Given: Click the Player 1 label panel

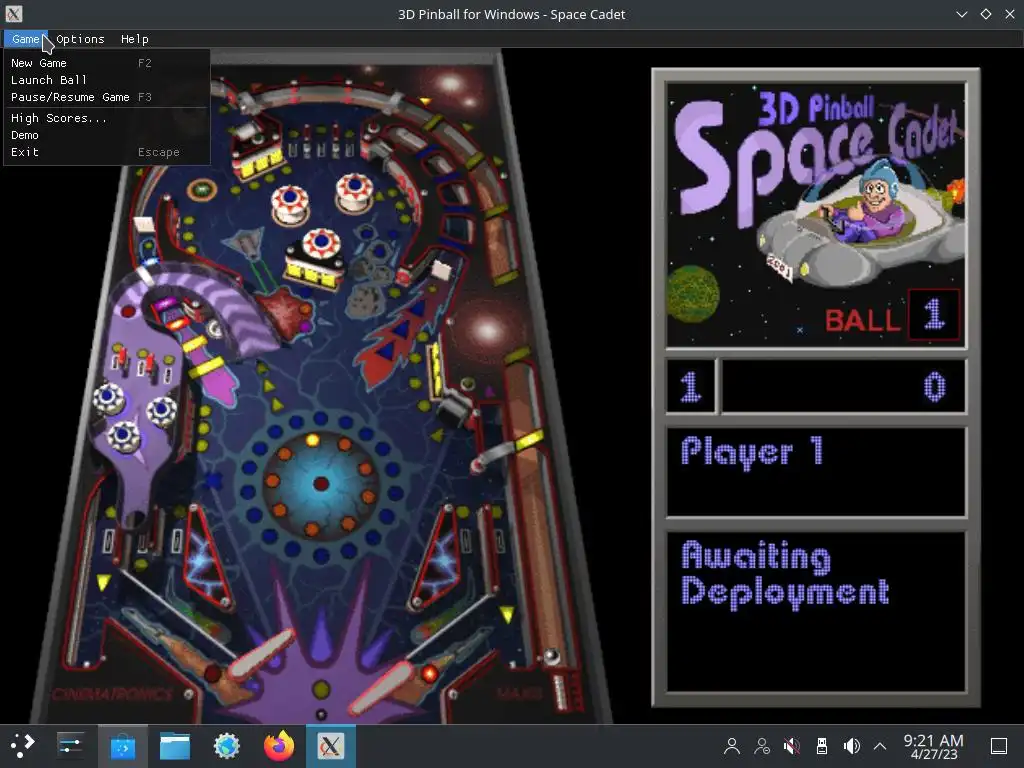Looking at the screenshot, I should point(816,472).
